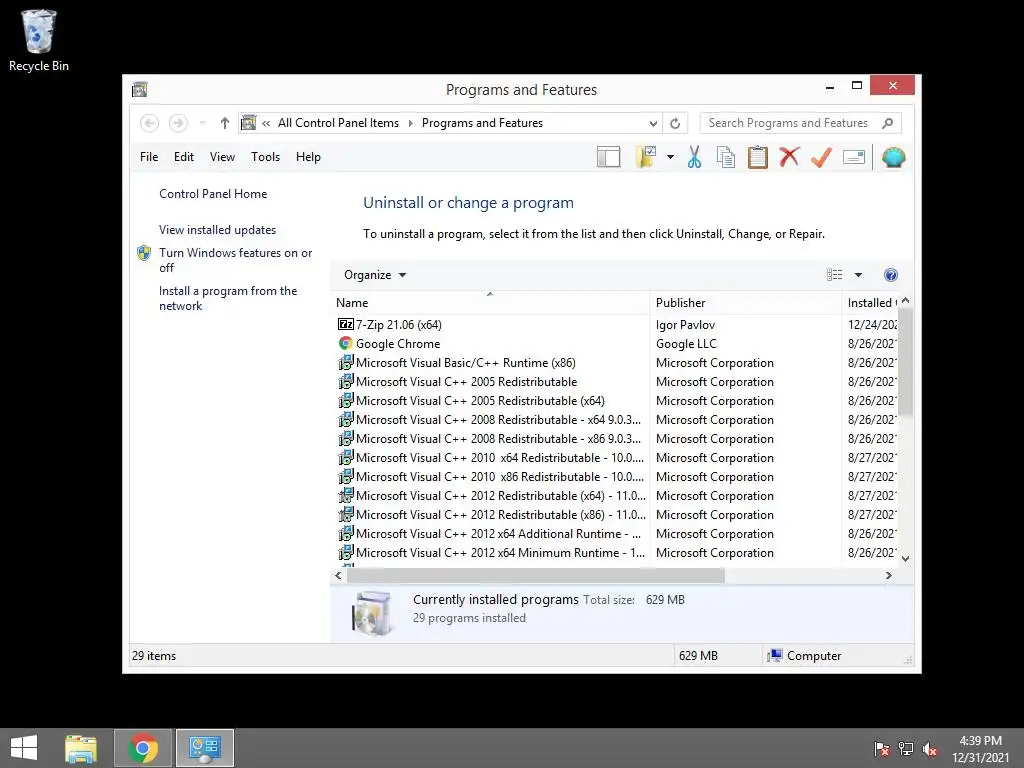Screen dimensions: 1024x768
Task: Open the File menu
Action: tap(149, 157)
